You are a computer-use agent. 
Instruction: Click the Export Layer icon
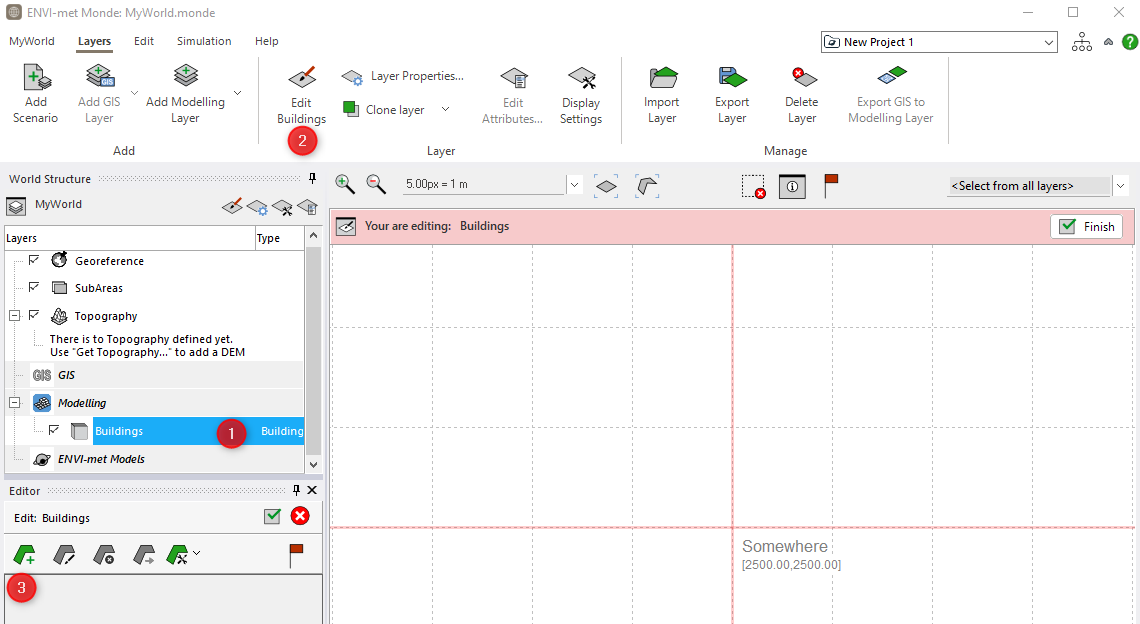point(732,79)
